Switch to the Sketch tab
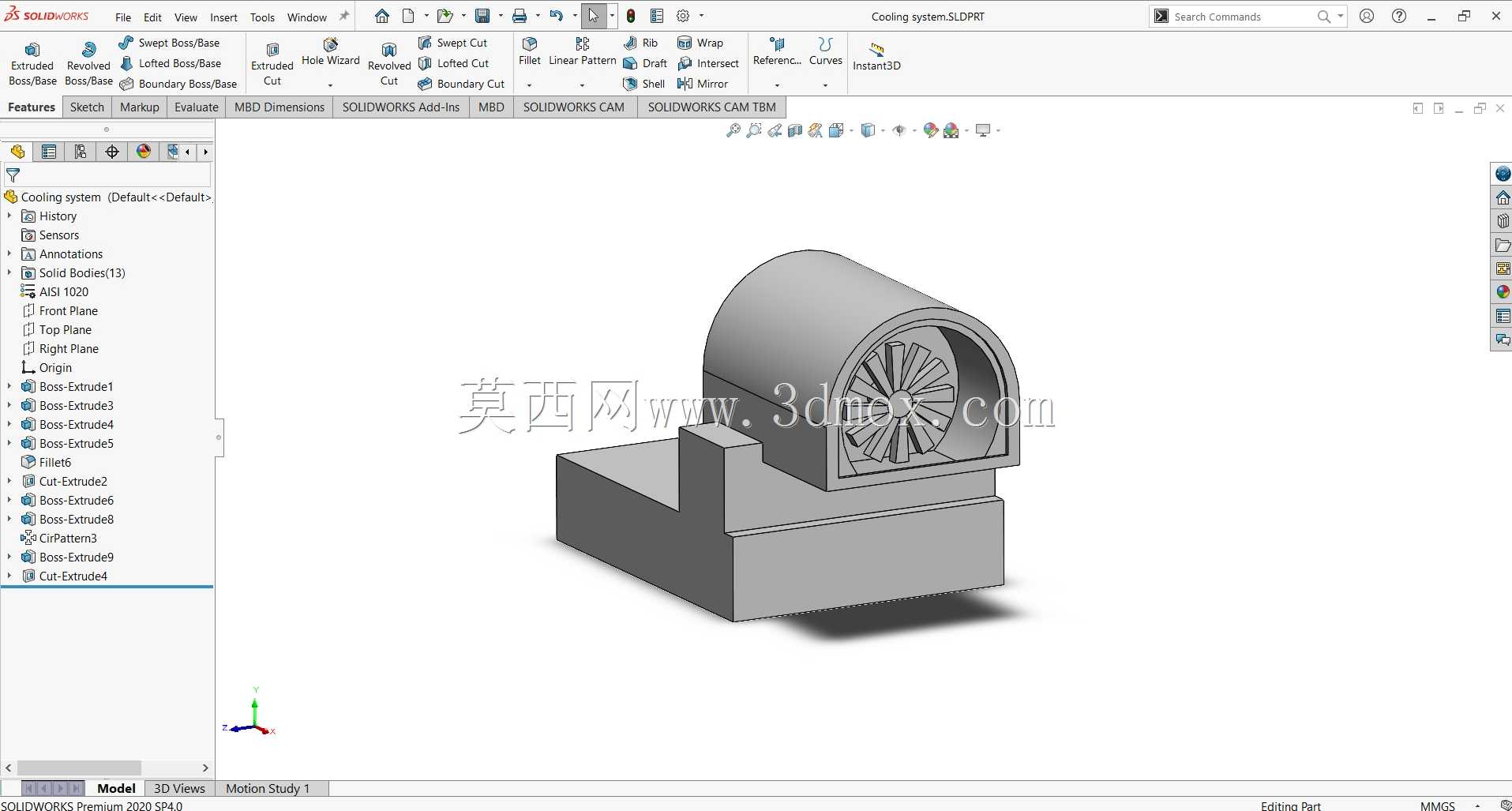 pos(87,107)
